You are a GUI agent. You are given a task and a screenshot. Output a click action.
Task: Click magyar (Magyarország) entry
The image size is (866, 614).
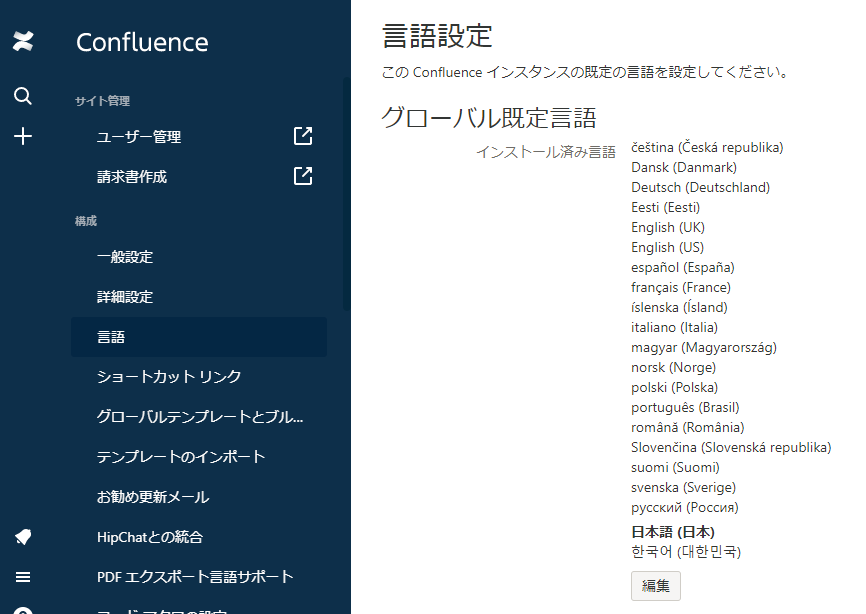pos(704,348)
